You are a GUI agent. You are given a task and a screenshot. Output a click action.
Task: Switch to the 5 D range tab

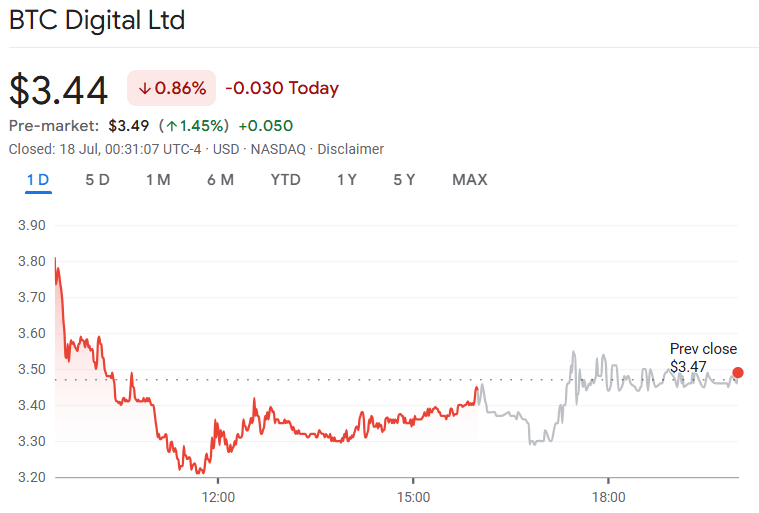coord(97,180)
